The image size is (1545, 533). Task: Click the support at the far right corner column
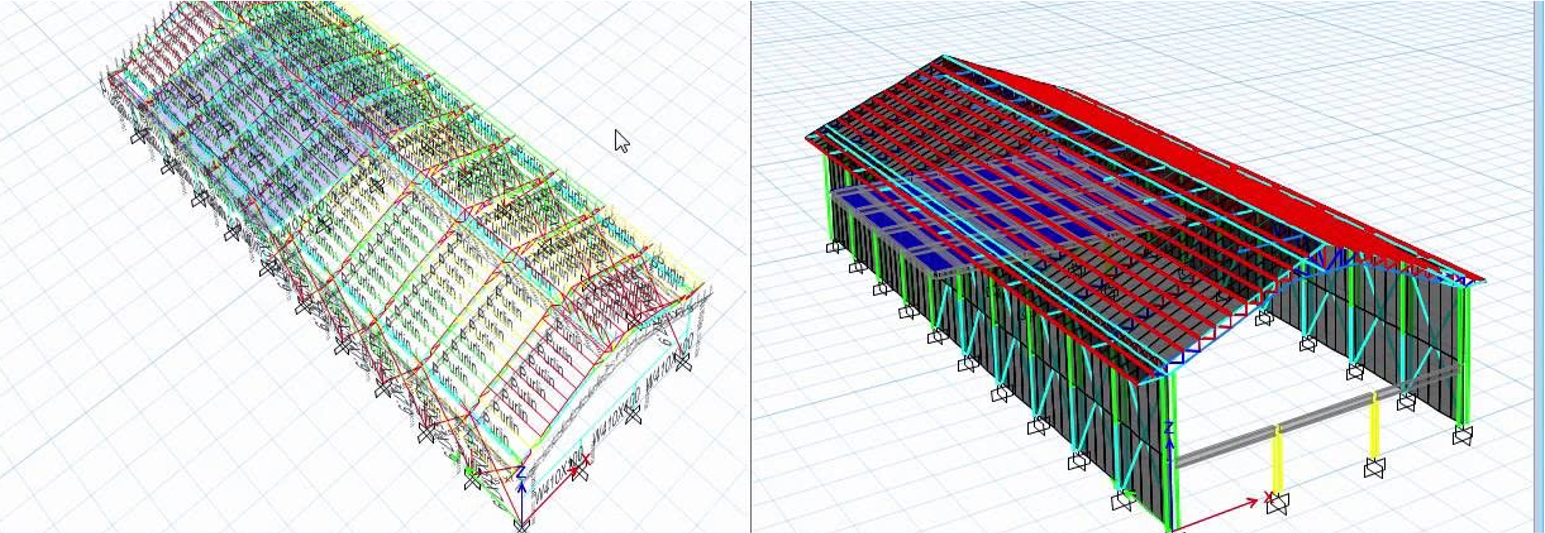coord(1462,435)
